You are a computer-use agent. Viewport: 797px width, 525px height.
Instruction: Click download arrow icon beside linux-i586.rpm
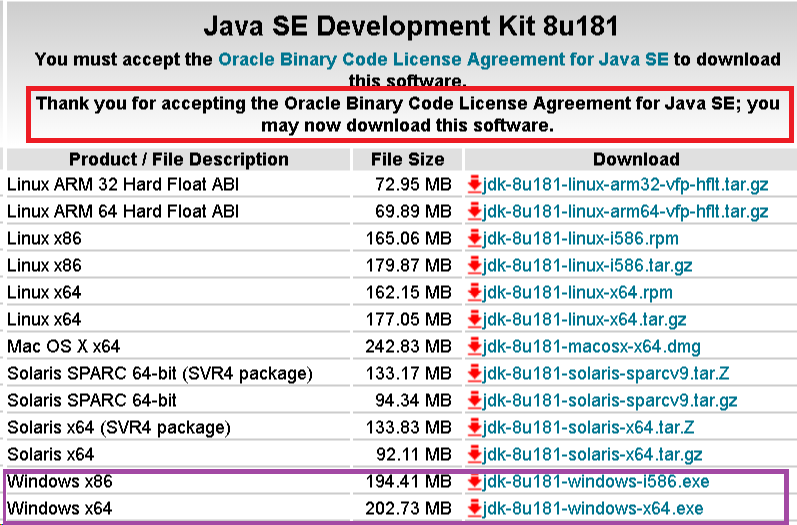pyautogui.click(x=474, y=238)
